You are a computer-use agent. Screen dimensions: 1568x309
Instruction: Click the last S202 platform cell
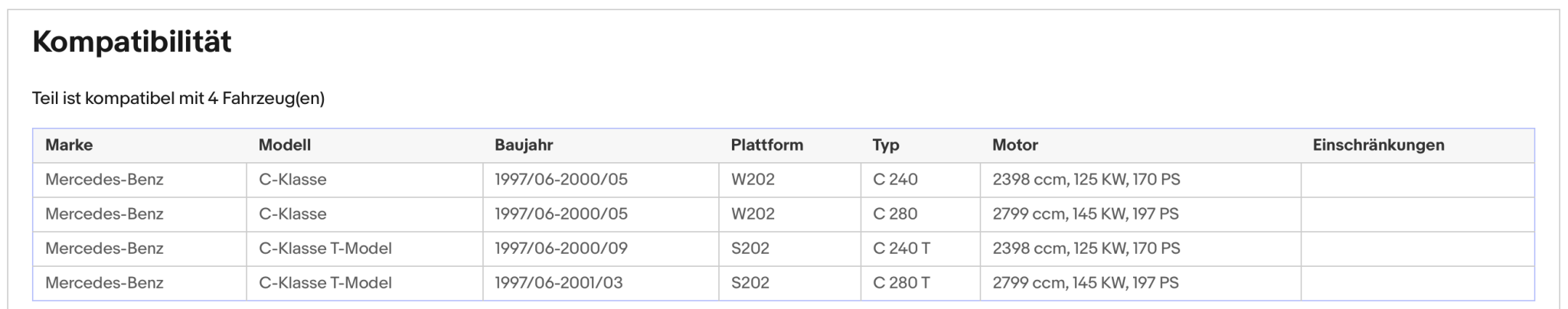pyautogui.click(x=790, y=283)
